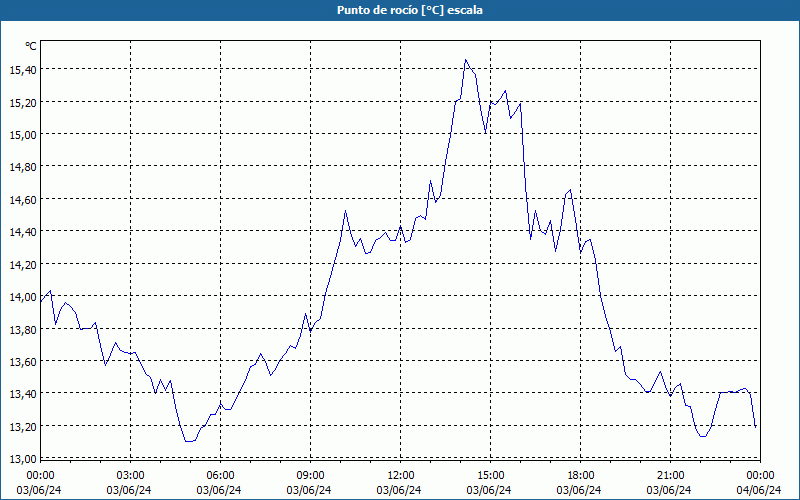Viewport: 800px width, 500px height.
Task: Click the °C unit label on the axis
Action: point(31,46)
